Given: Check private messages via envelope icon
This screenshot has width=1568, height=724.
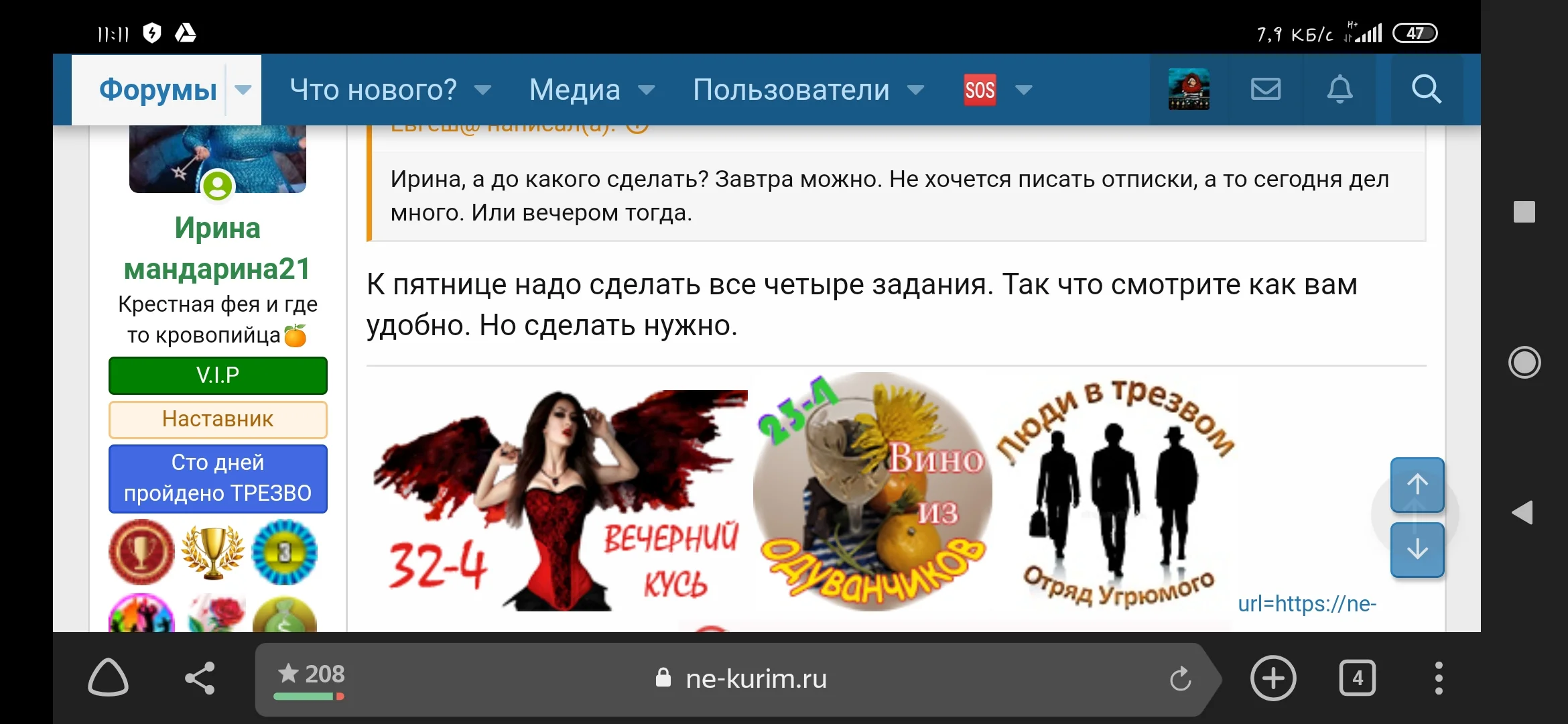Looking at the screenshot, I should 1265,89.
